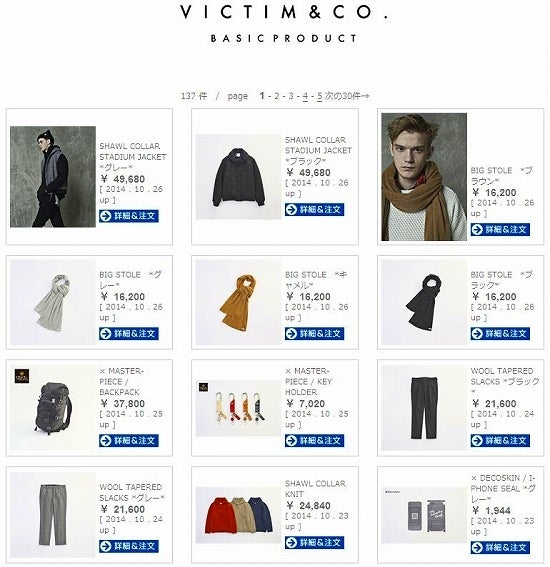Click order button for black Stadium Jacket

[314, 210]
